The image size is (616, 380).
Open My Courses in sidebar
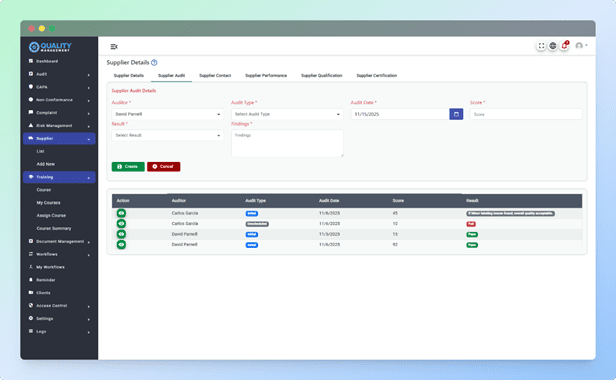[x=48, y=203]
